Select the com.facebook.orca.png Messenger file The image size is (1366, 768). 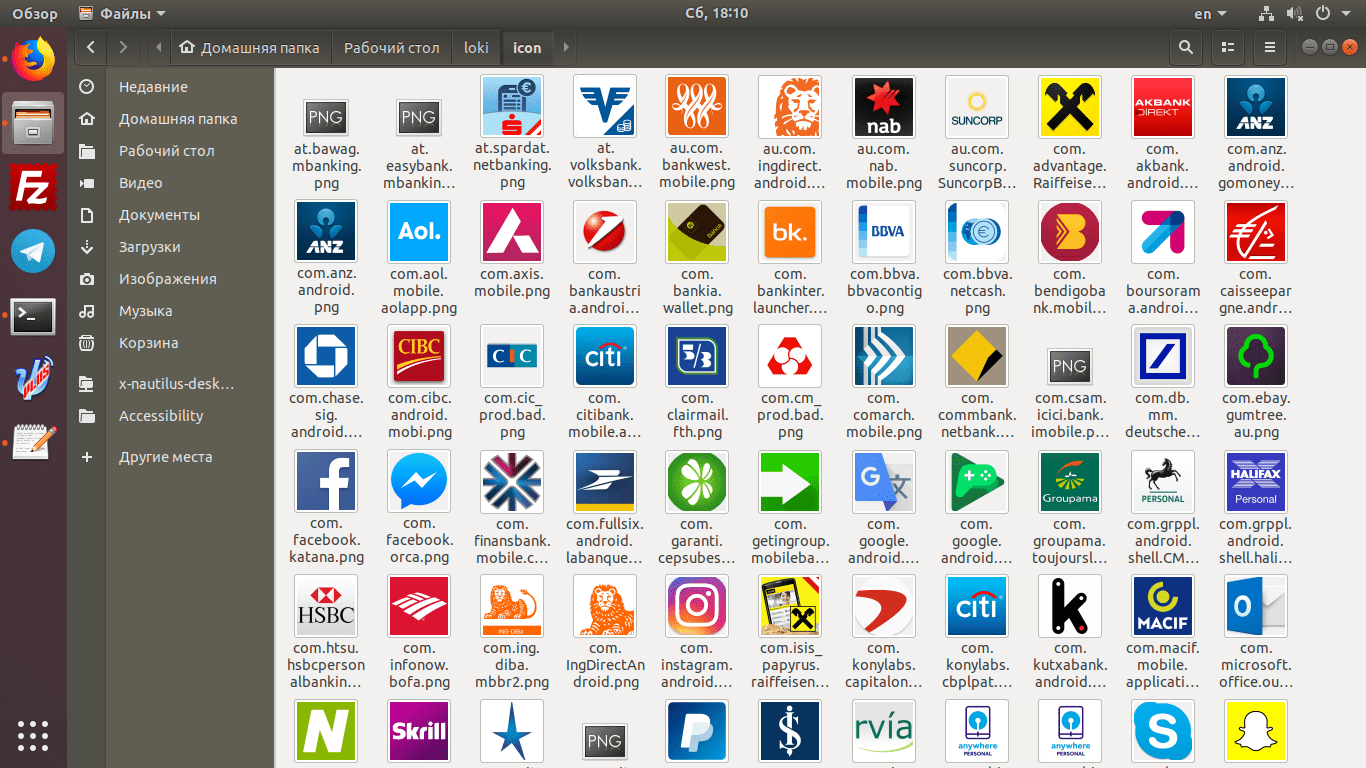pyautogui.click(x=419, y=481)
